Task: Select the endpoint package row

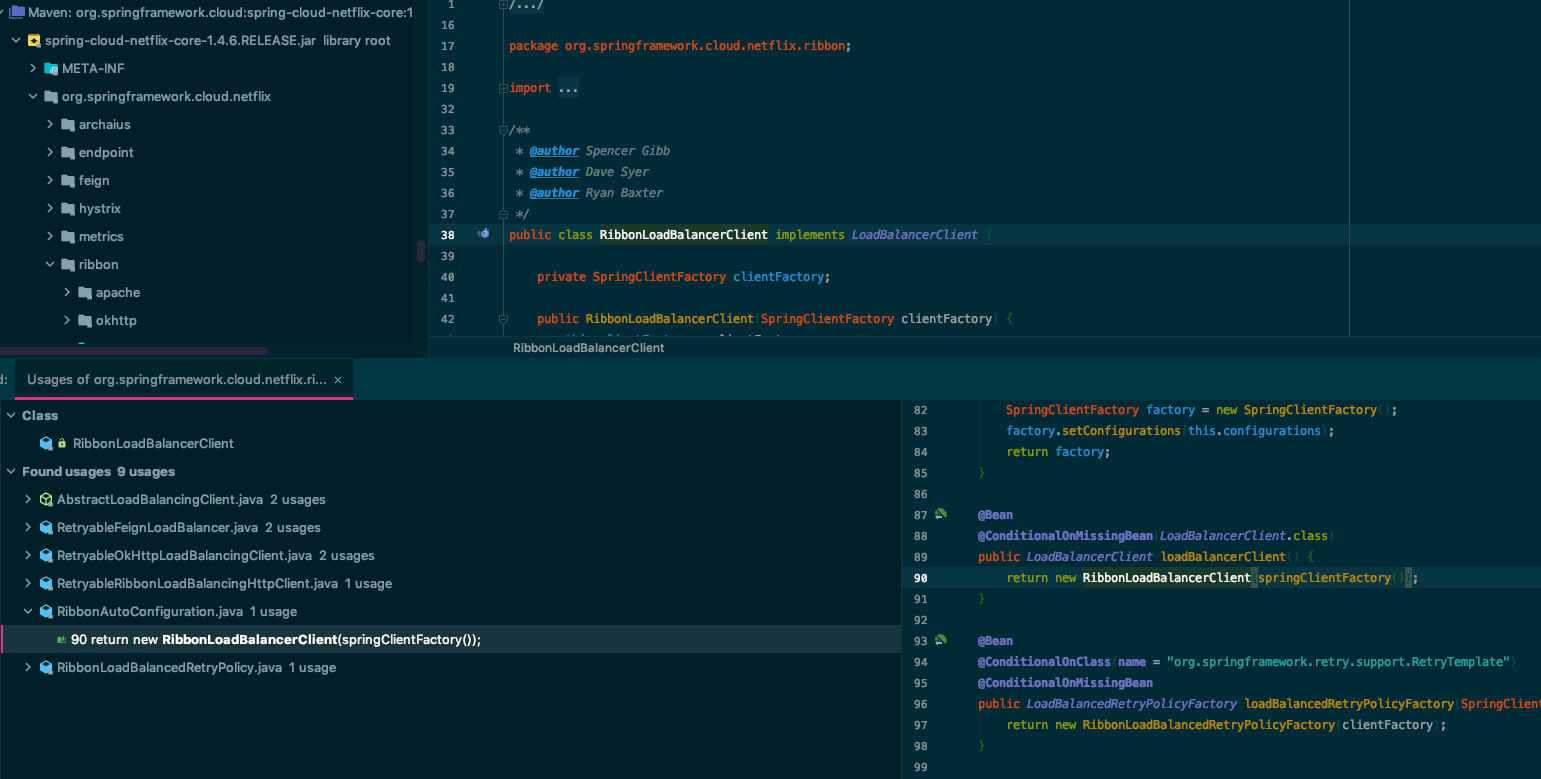Action: pyautogui.click(x=207, y=153)
